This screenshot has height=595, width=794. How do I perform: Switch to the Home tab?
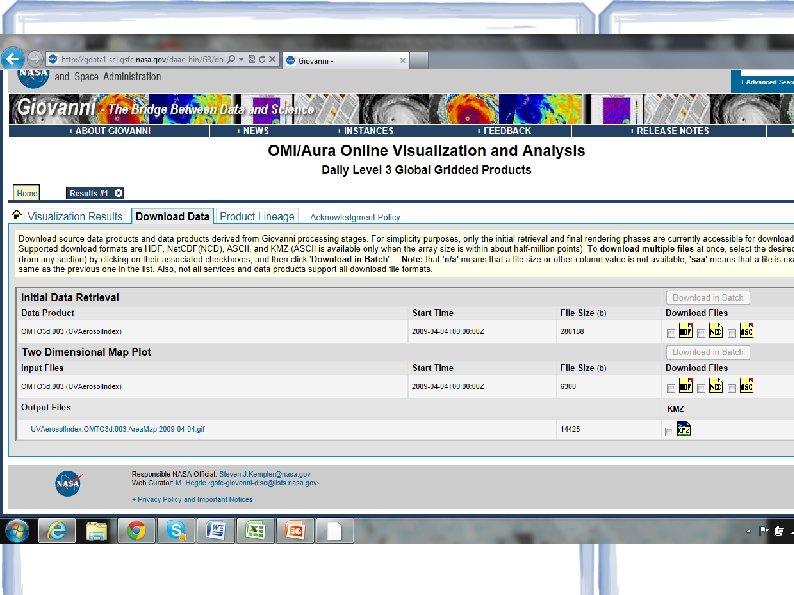(26, 193)
